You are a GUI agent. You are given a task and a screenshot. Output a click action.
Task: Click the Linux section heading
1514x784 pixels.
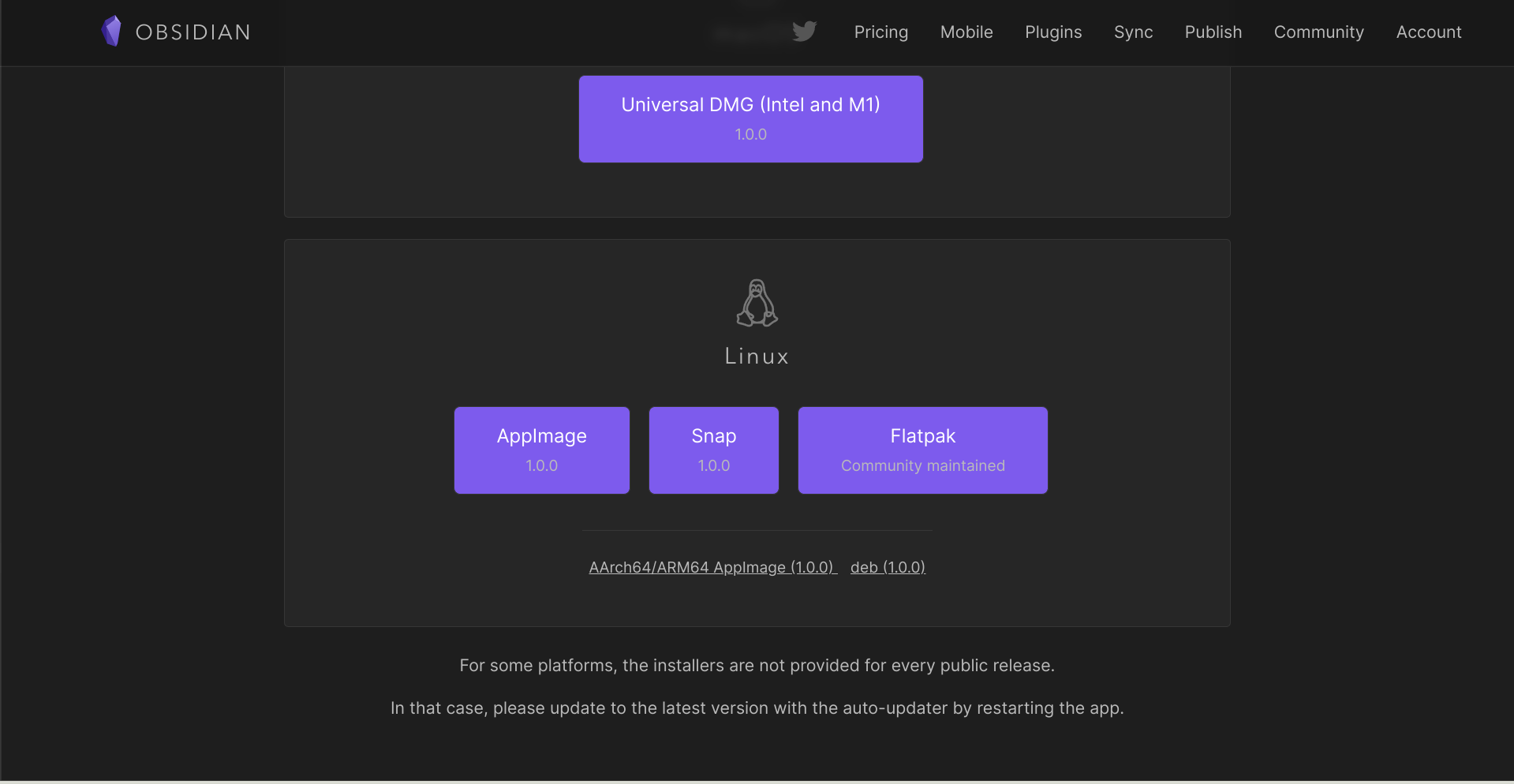tap(757, 357)
